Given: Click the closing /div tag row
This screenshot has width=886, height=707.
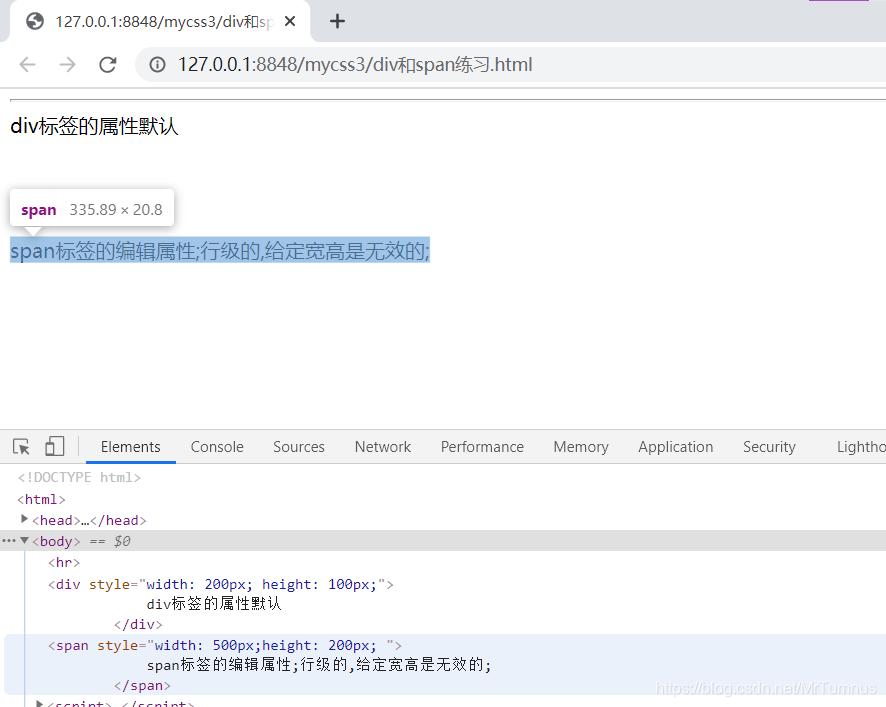Looking at the screenshot, I should [138, 624].
